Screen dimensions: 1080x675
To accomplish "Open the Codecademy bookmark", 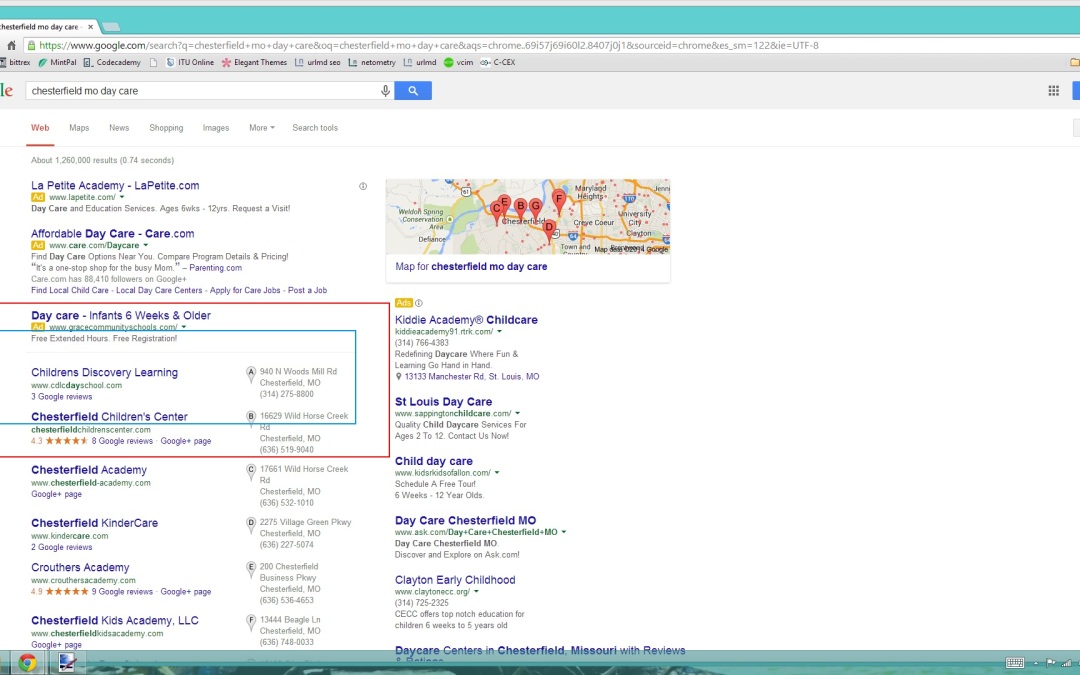I will (x=112, y=62).
